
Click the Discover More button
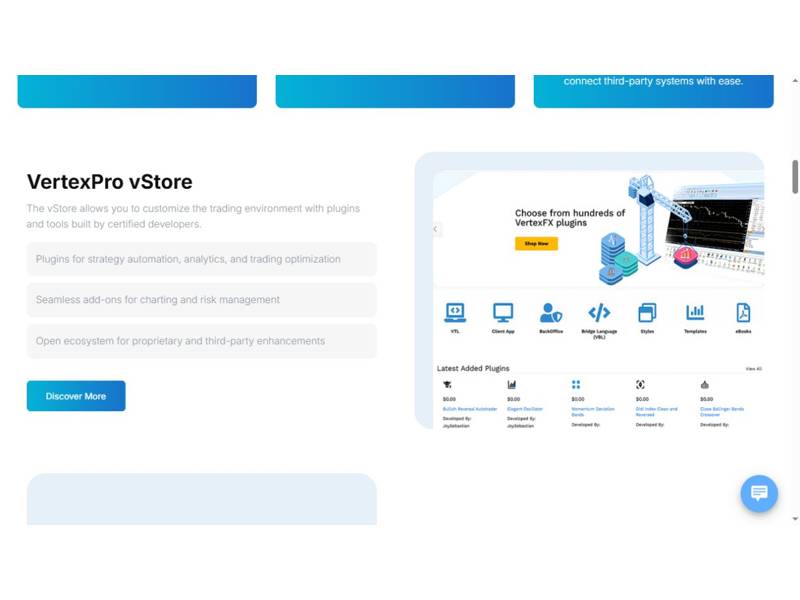pyautogui.click(x=76, y=396)
